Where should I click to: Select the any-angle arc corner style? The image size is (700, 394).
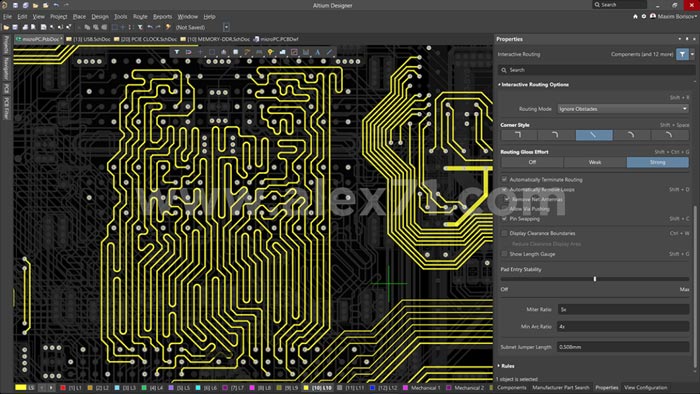669,135
